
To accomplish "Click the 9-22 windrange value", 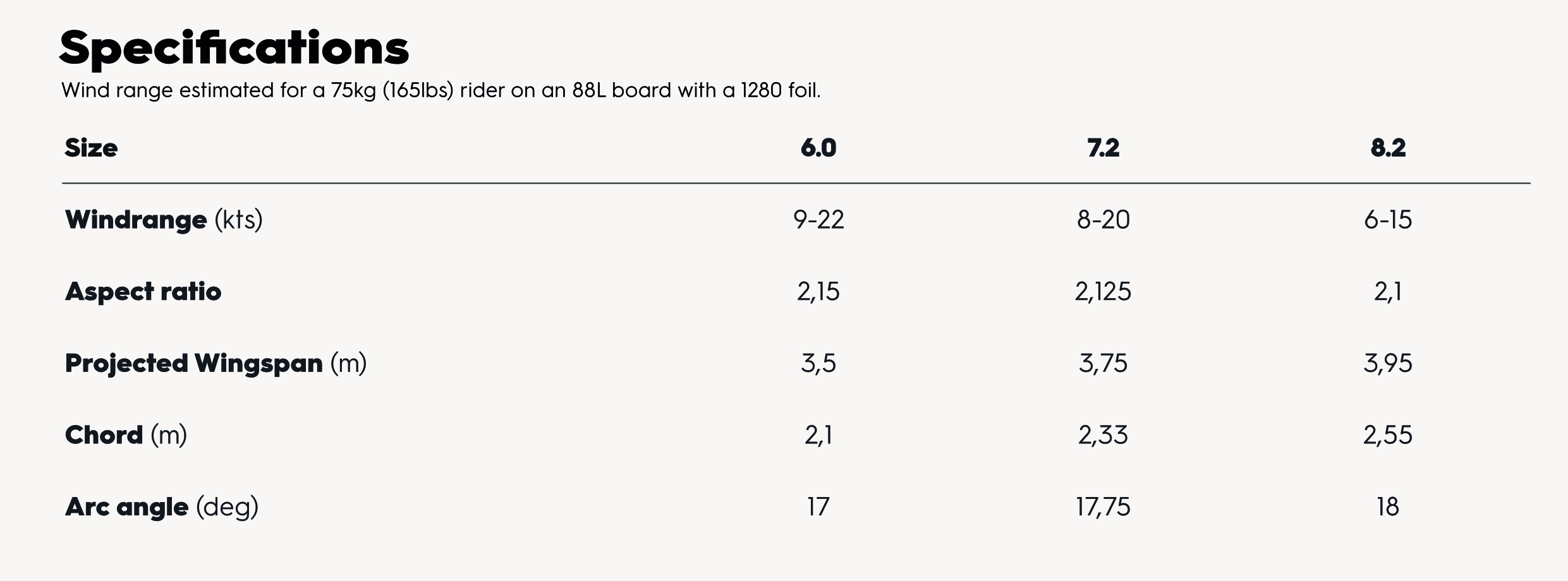I will coord(818,220).
